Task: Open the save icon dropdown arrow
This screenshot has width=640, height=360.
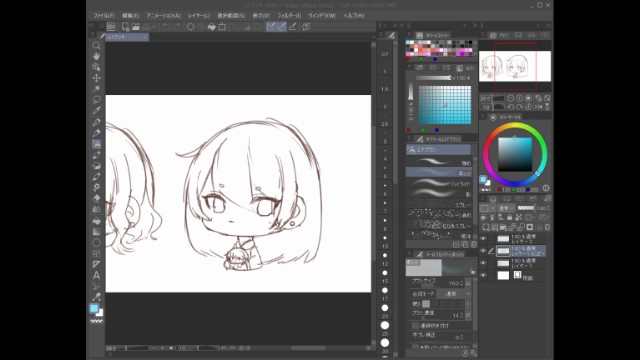Action: (x=154, y=27)
